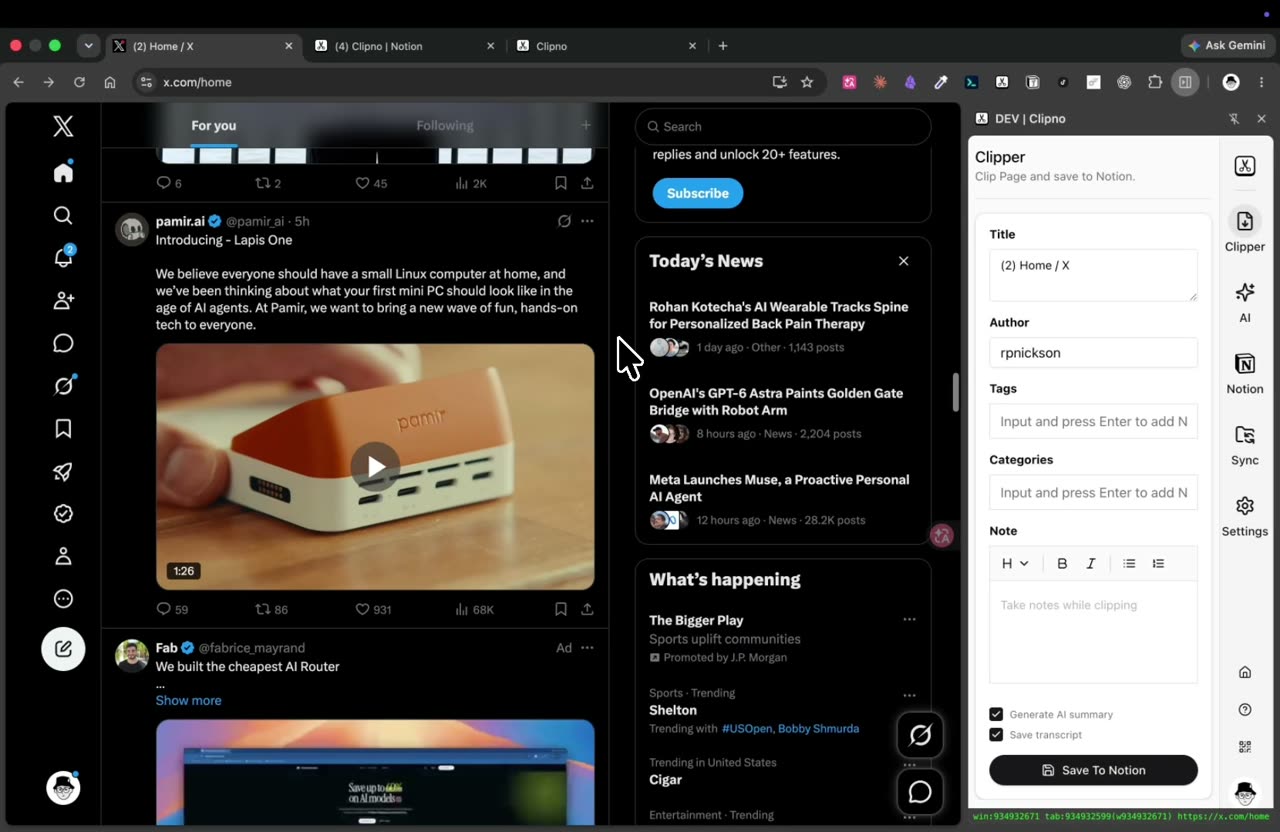This screenshot has width=1280, height=832.
Task: Open the Grok icon in X left sidebar
Action: (63, 386)
